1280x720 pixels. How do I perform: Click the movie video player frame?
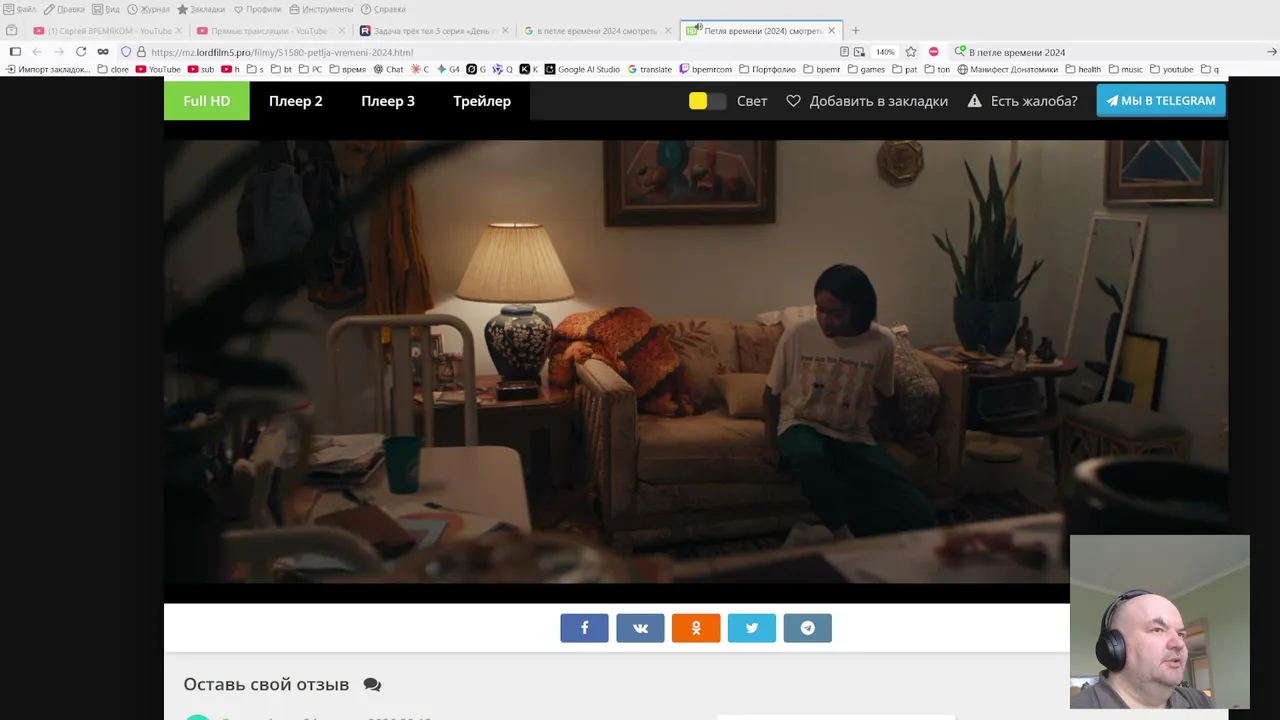coord(696,361)
